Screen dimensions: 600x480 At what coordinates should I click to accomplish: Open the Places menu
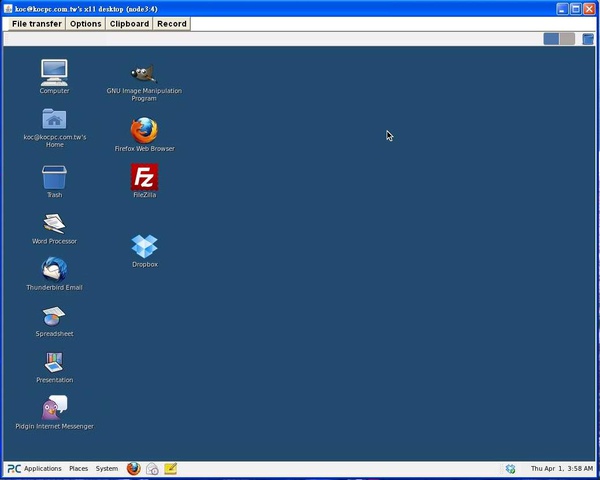[78, 468]
